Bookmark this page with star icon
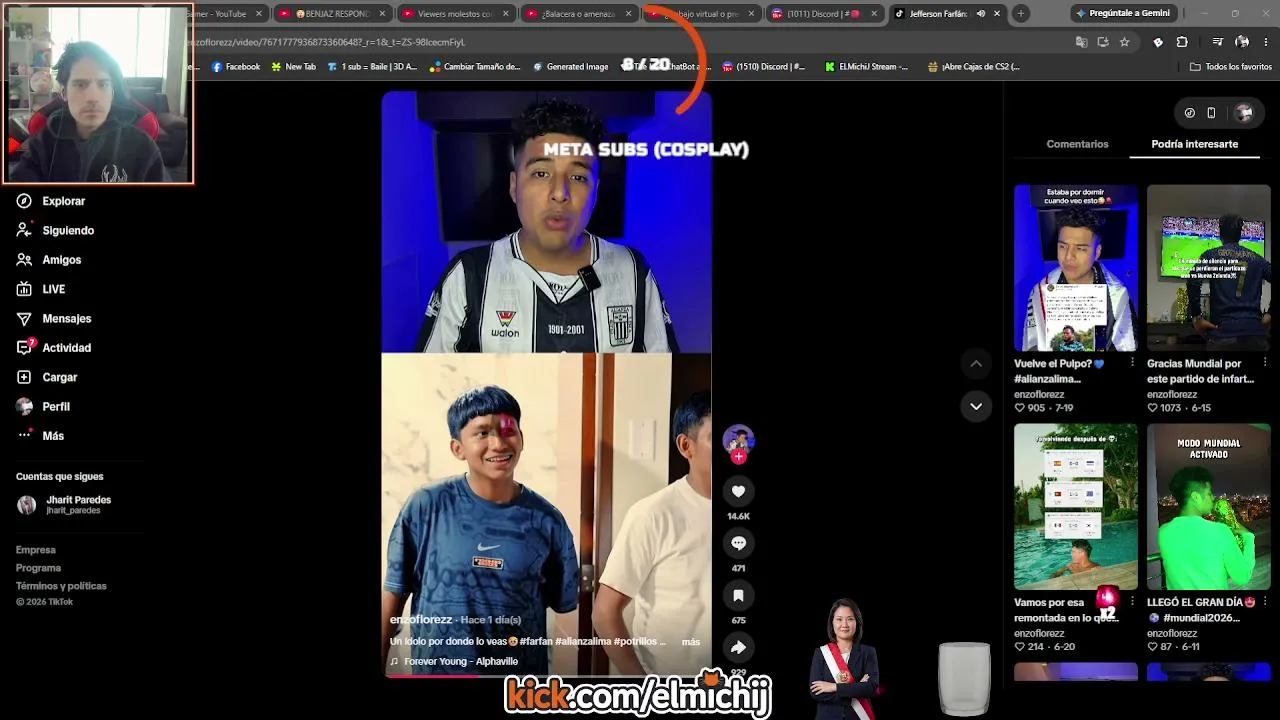The height and width of the screenshot is (720, 1280). [x=1124, y=42]
